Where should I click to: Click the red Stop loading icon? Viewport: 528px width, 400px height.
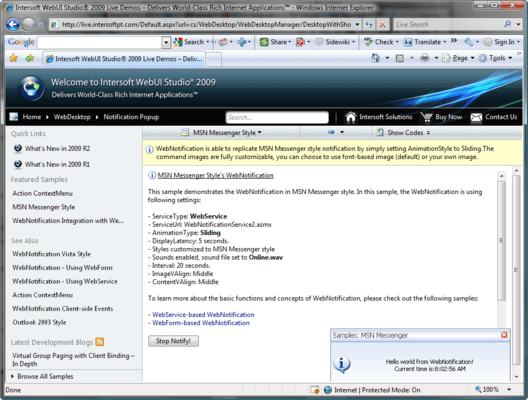tap(383, 25)
